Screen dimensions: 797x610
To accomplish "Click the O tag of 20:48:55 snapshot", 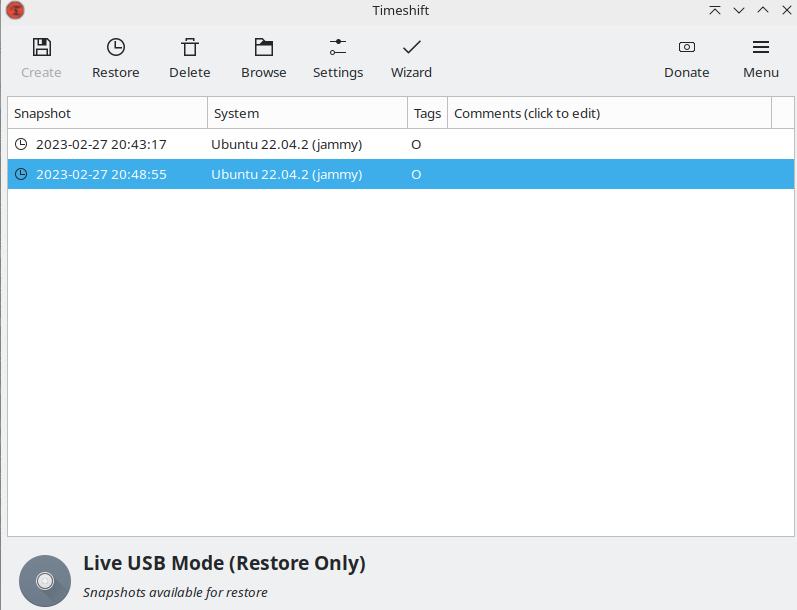I will (416, 174).
